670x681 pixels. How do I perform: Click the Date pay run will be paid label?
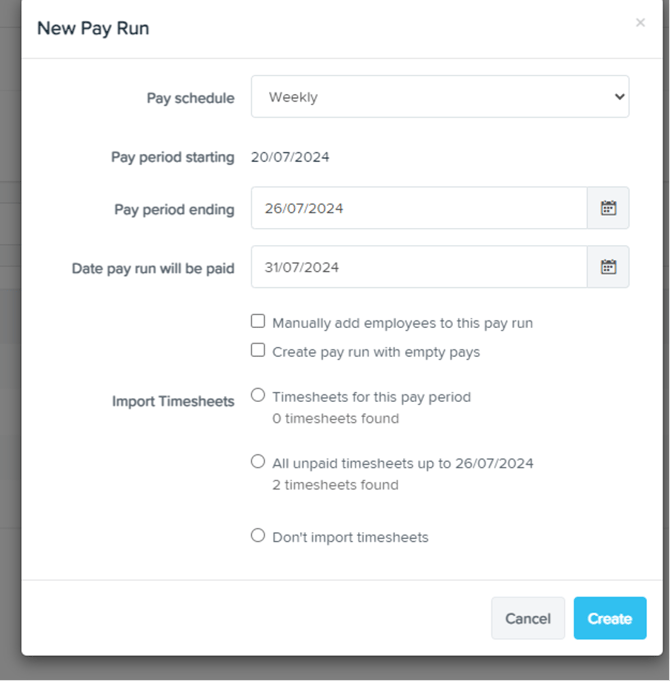pos(153,268)
